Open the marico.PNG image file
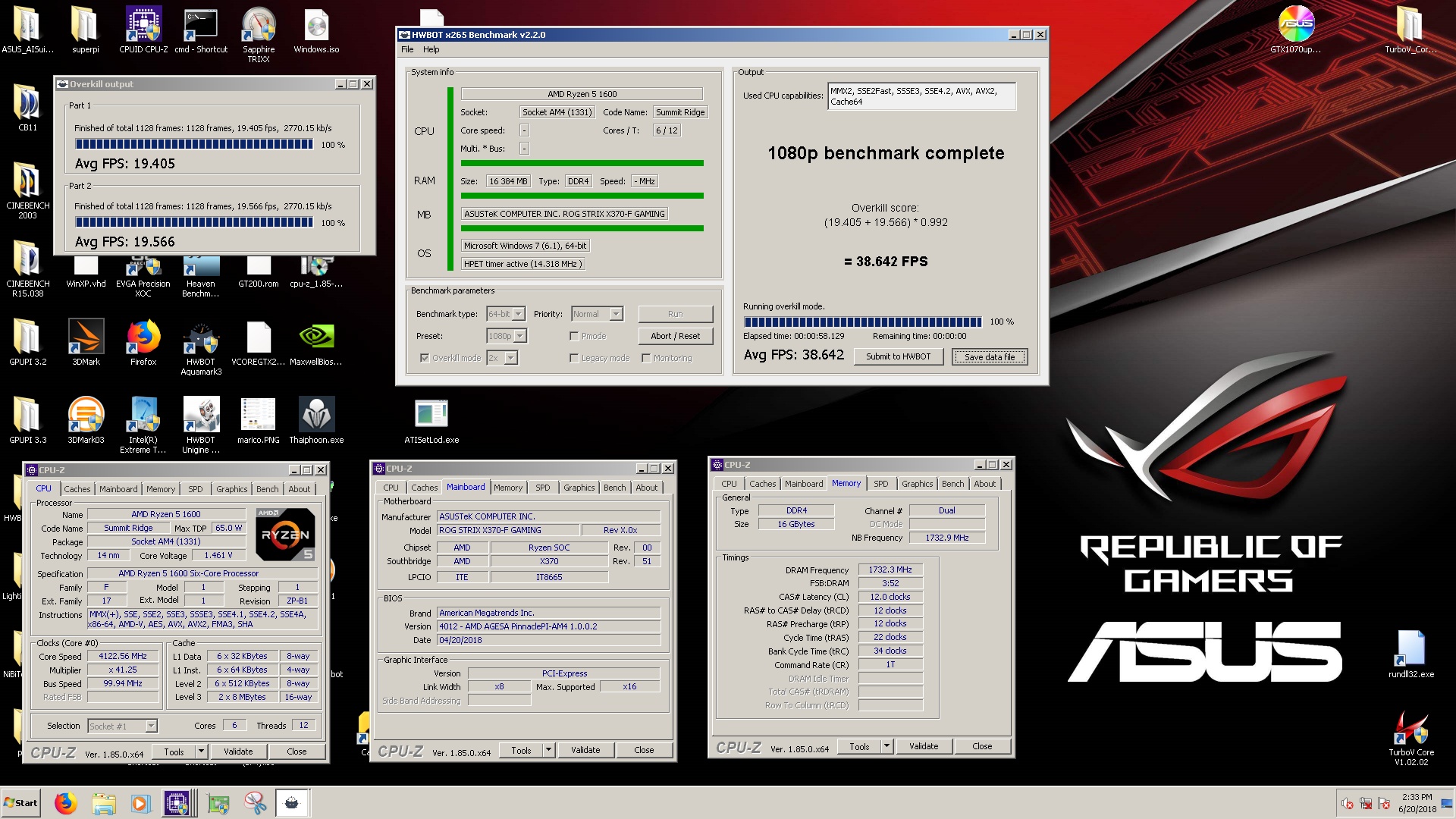1456x819 pixels. [x=259, y=419]
